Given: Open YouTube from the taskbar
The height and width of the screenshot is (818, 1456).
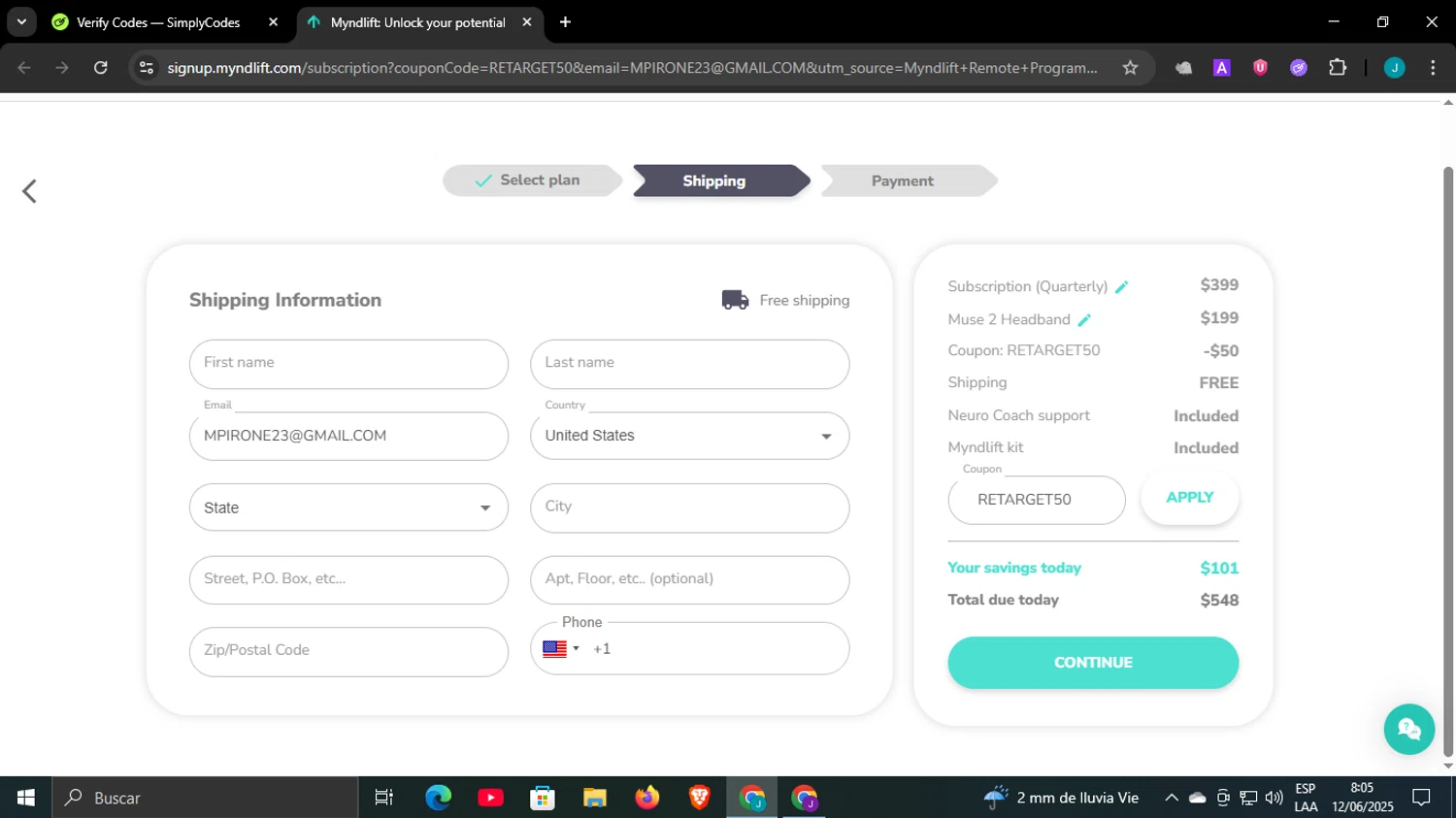Looking at the screenshot, I should pyautogui.click(x=490, y=798).
